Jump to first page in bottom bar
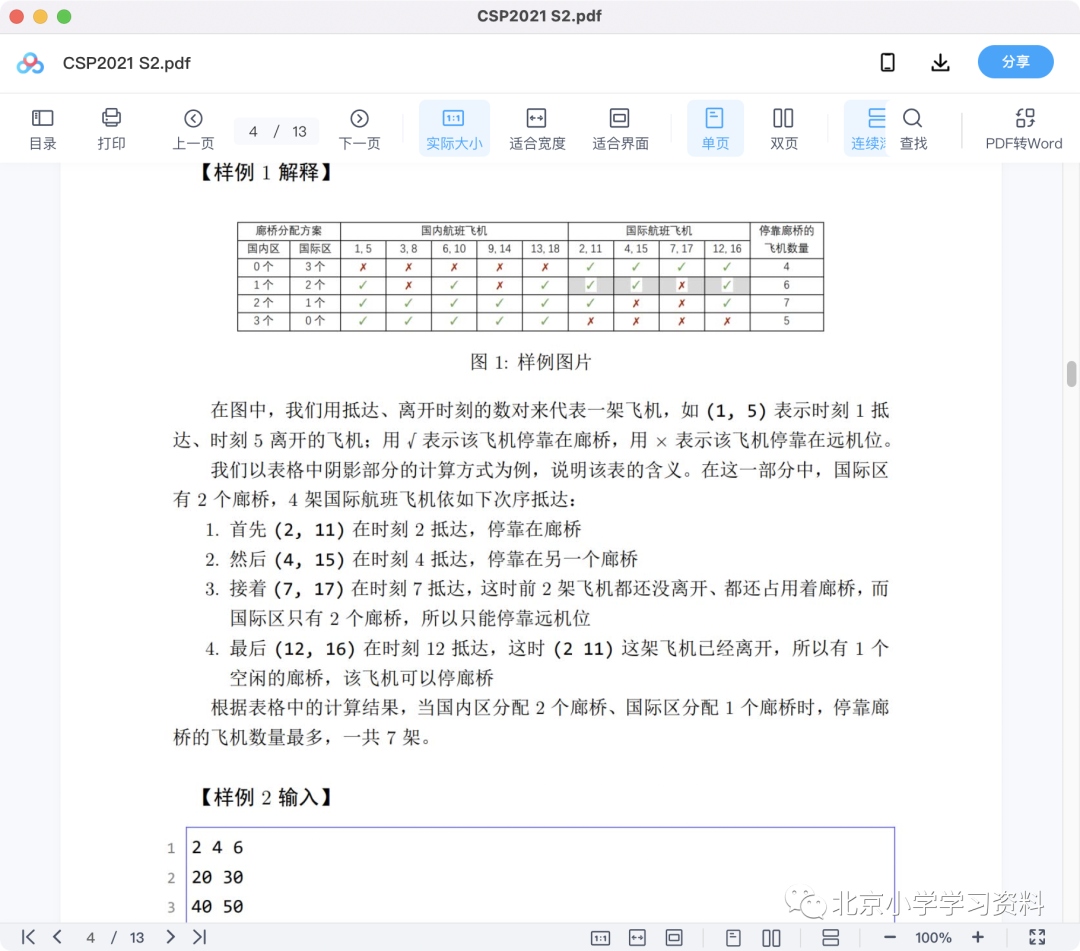Image resolution: width=1080 pixels, height=951 pixels. [28, 937]
